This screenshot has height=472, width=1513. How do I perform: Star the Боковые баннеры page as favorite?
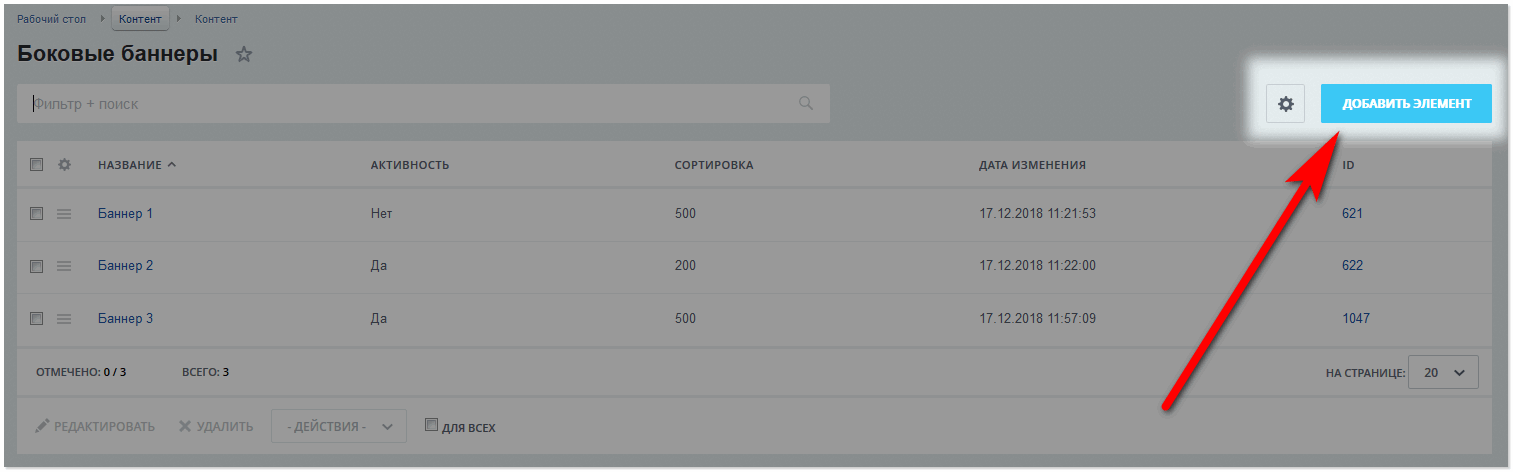(x=244, y=55)
